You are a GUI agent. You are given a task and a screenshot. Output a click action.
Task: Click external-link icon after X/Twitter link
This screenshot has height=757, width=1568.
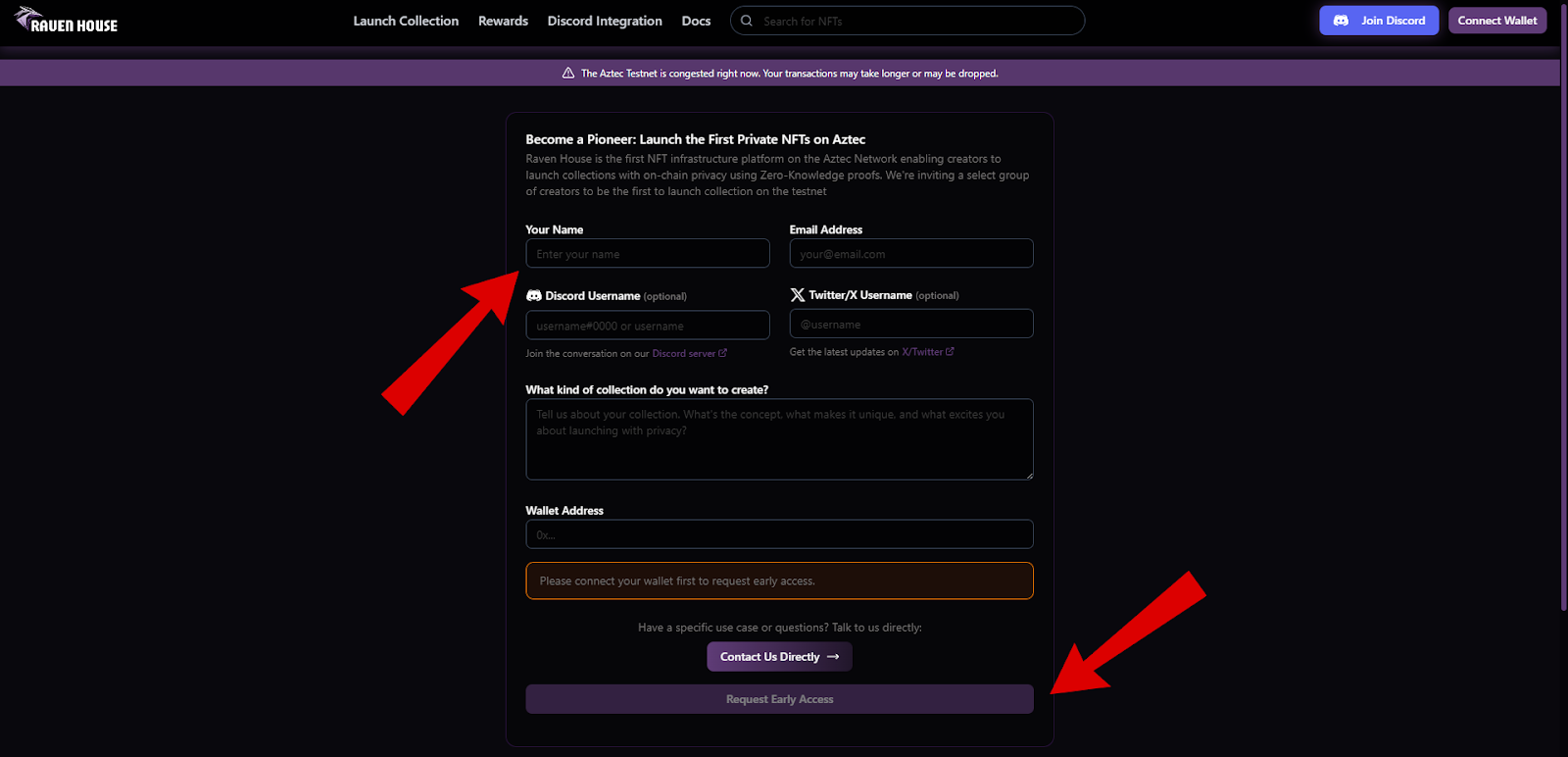click(x=950, y=351)
